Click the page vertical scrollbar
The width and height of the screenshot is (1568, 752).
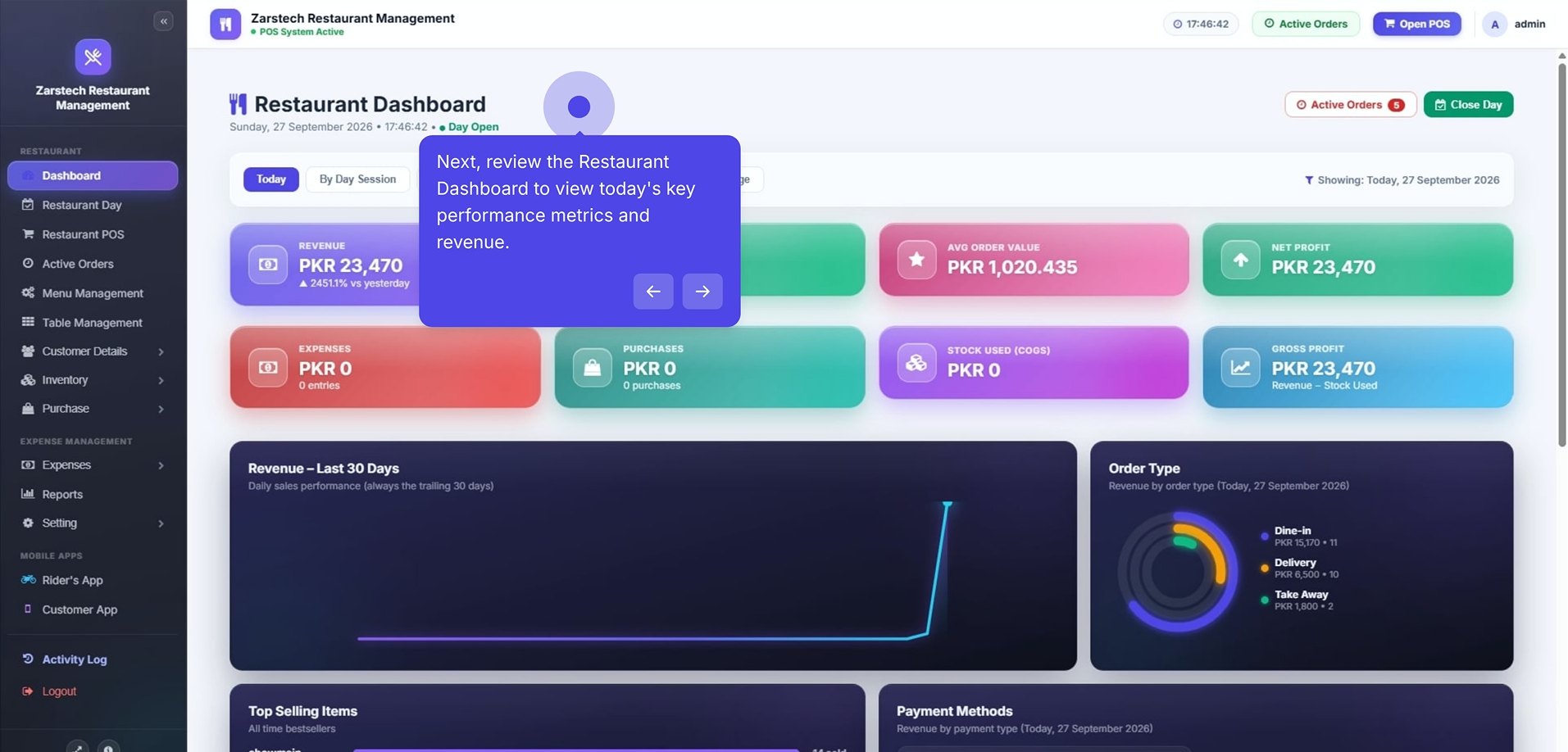1562,254
